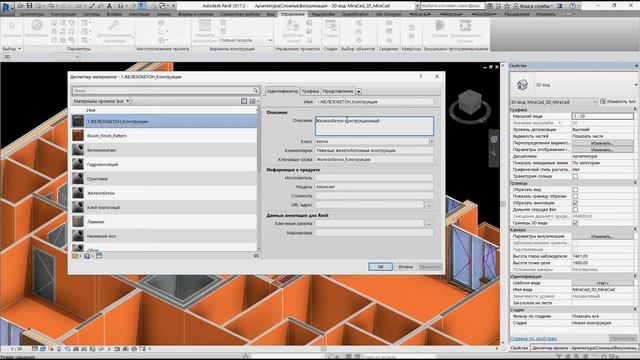Click the Open icon in quick access toolbar
Viewport: 640px width, 360px height.
coord(20,6)
